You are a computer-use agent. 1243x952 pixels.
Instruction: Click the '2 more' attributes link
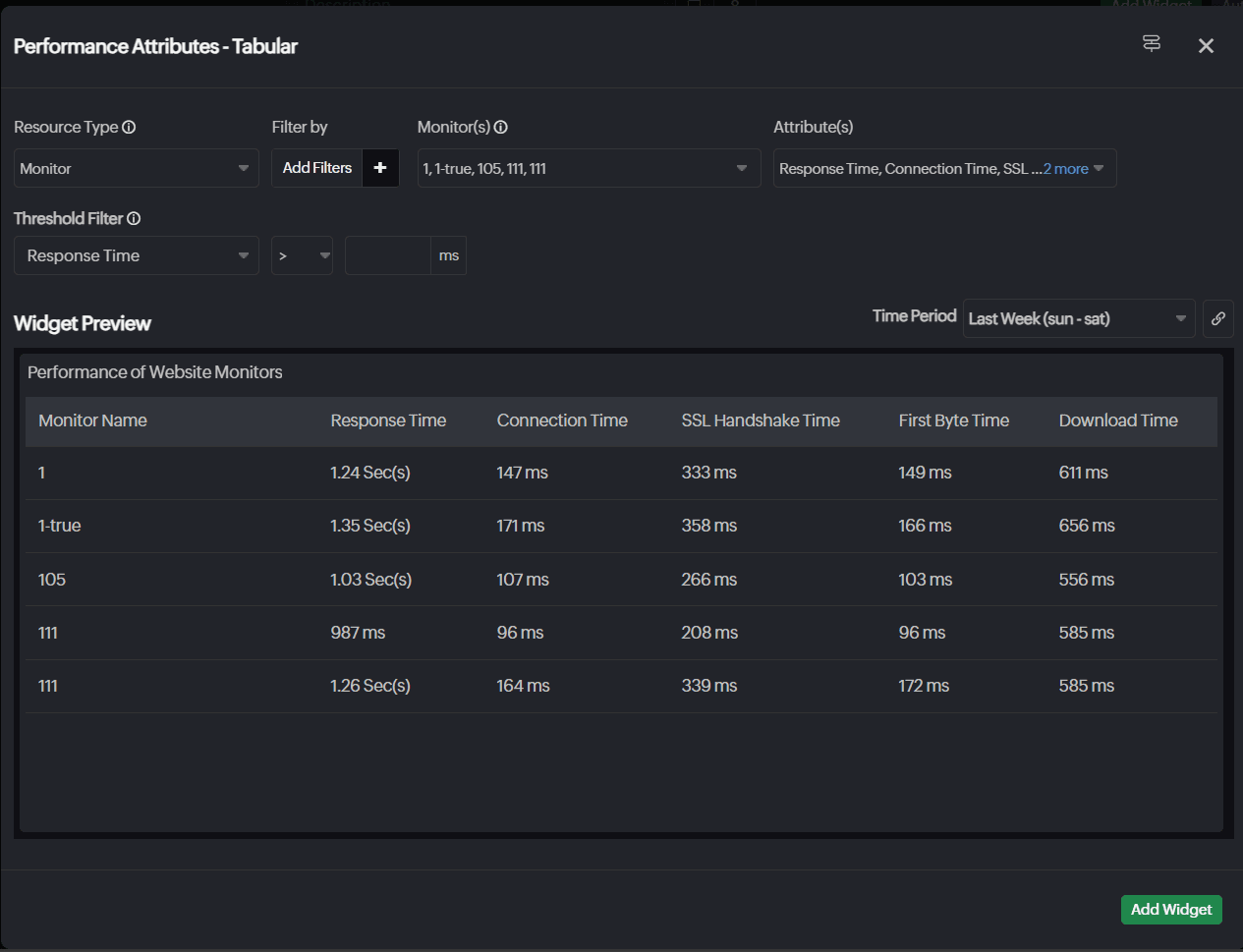pos(1066,169)
